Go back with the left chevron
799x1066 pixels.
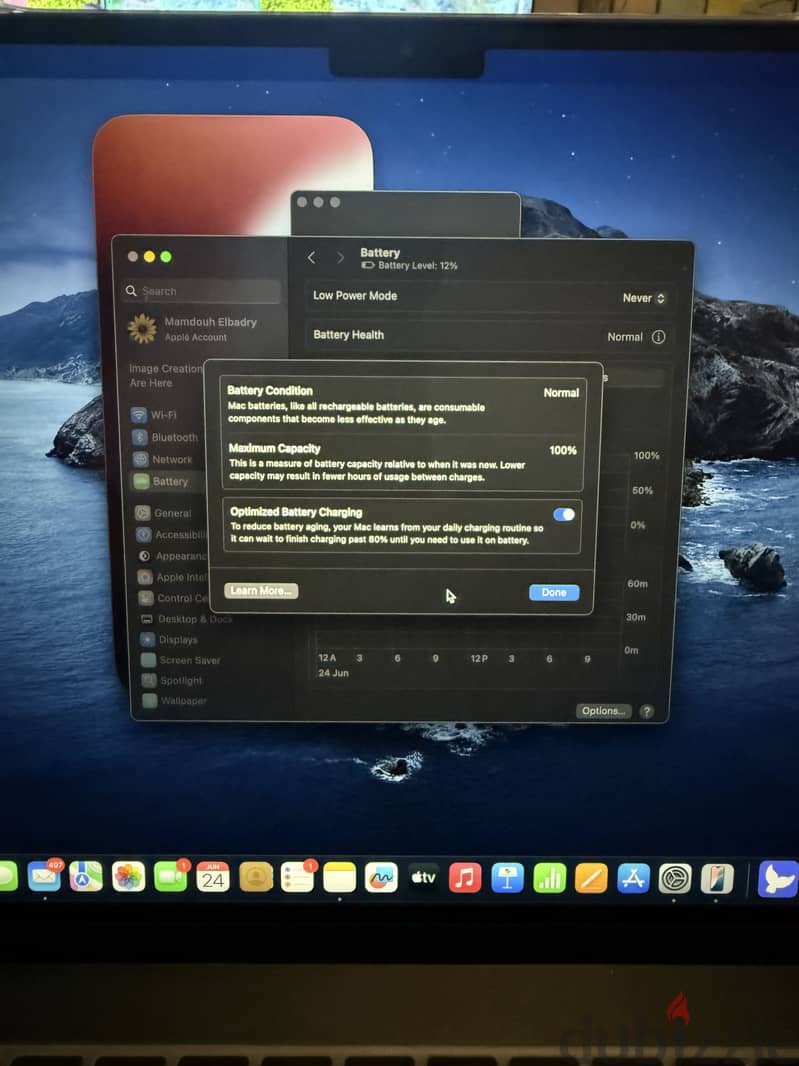coord(311,257)
